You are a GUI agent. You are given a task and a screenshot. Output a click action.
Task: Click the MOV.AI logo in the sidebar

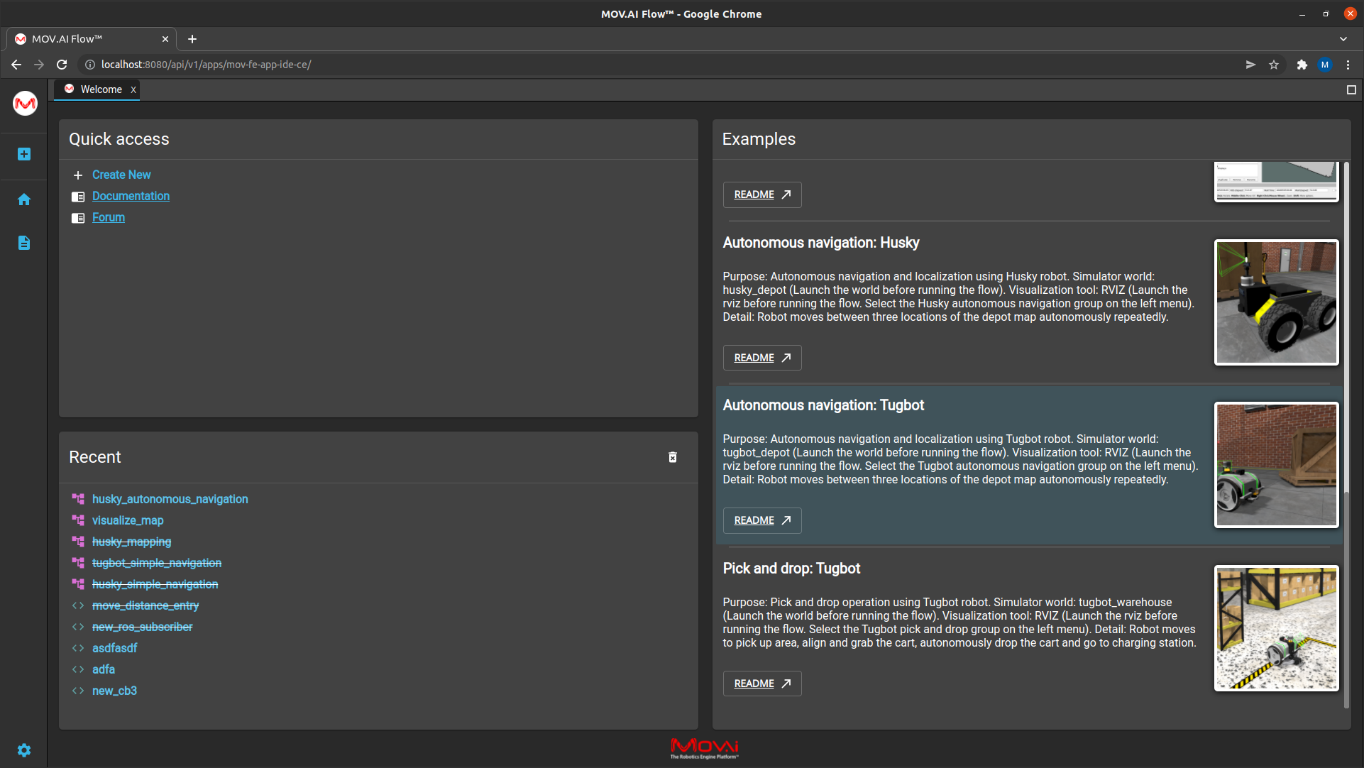[x=24, y=103]
